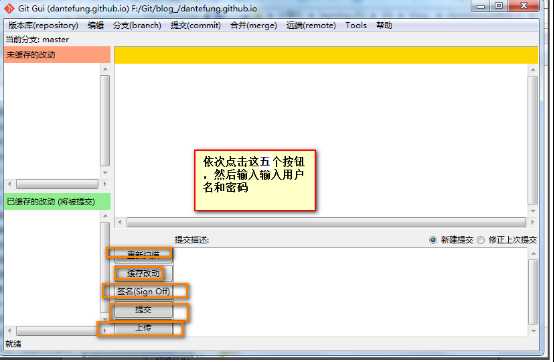Open the 帮助 help menu
The height and width of the screenshot is (362, 554).
pos(384,25)
